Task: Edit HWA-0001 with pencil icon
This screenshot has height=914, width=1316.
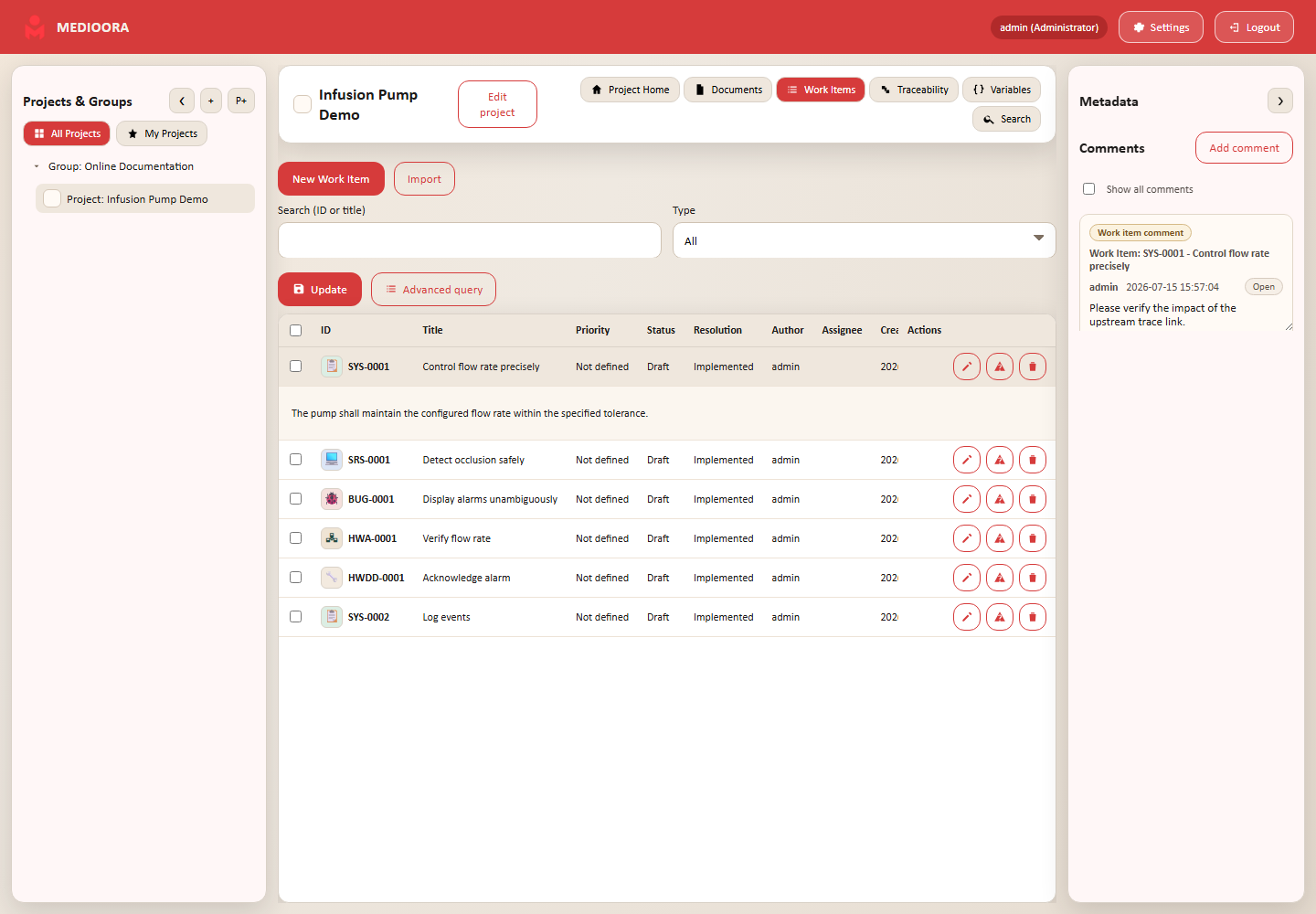Action: coord(967,538)
